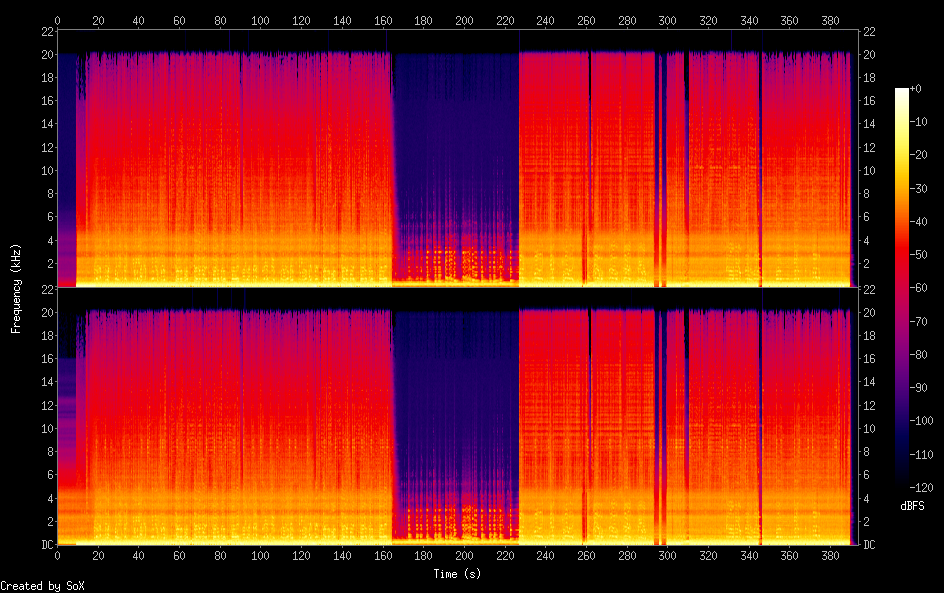This screenshot has width=944, height=593.
Task: Click the "6" kHz label right of the lower channel
Action: click(x=866, y=474)
